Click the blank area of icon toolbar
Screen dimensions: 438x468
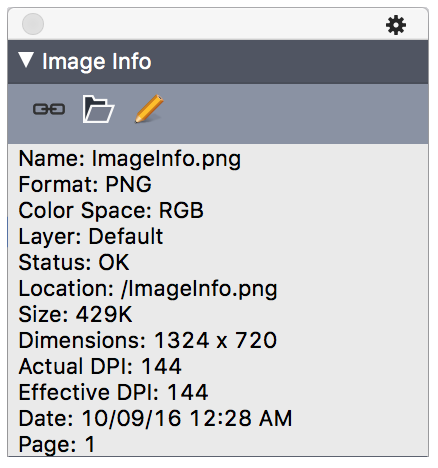(293, 113)
